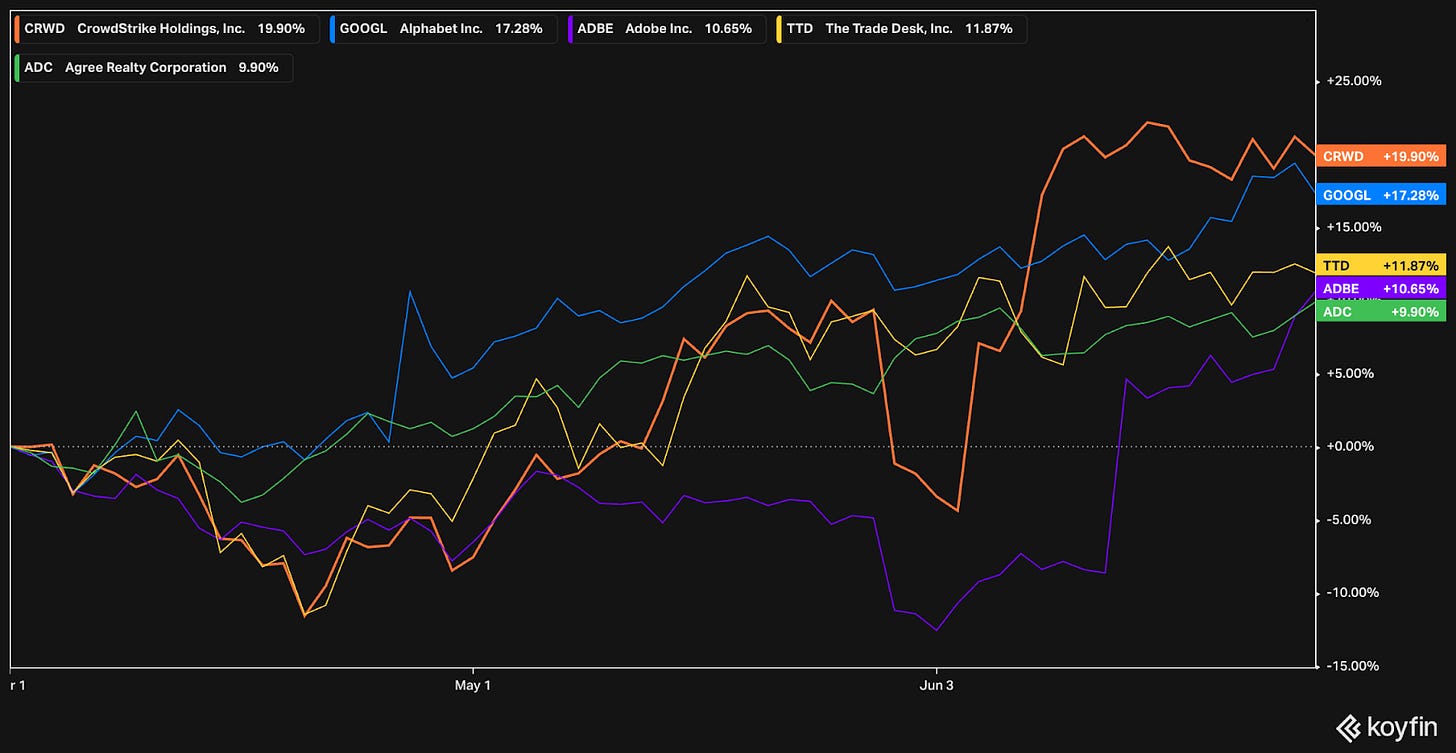Click the yellow TTD +11.87% price tag
1456x753 pixels.
(1381, 266)
